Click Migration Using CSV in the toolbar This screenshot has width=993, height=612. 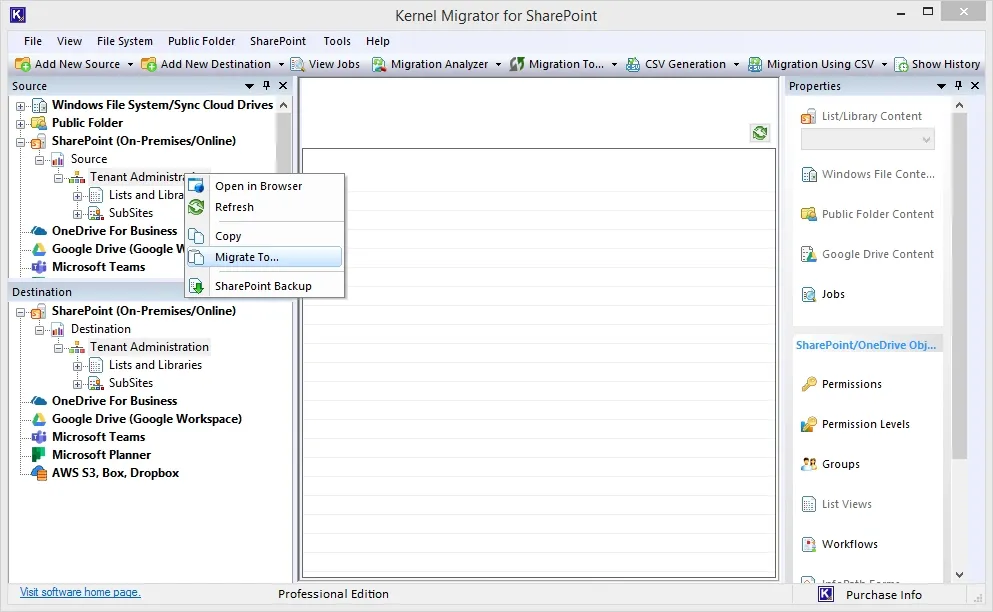813,64
